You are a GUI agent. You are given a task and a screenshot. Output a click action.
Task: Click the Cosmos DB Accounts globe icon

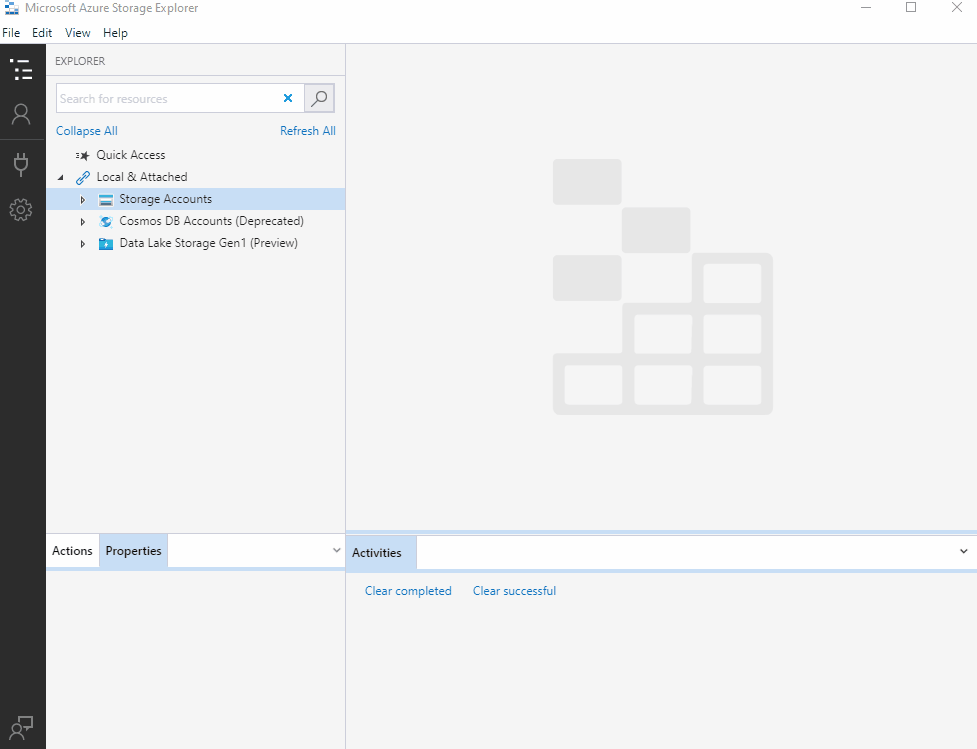106,221
